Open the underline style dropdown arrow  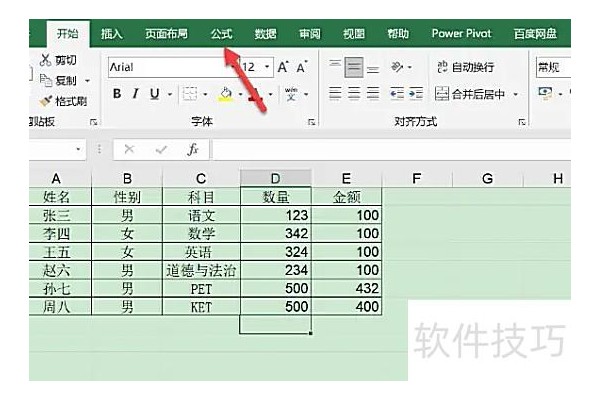[170, 94]
